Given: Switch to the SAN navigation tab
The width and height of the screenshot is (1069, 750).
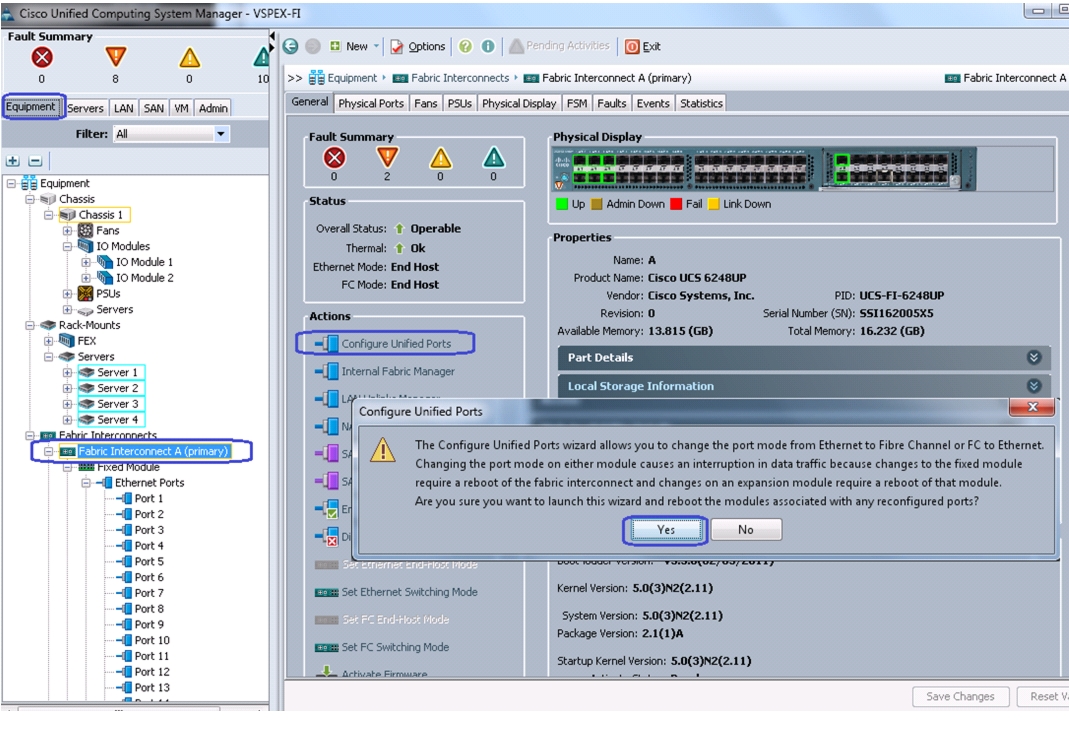Looking at the screenshot, I should click(x=153, y=108).
